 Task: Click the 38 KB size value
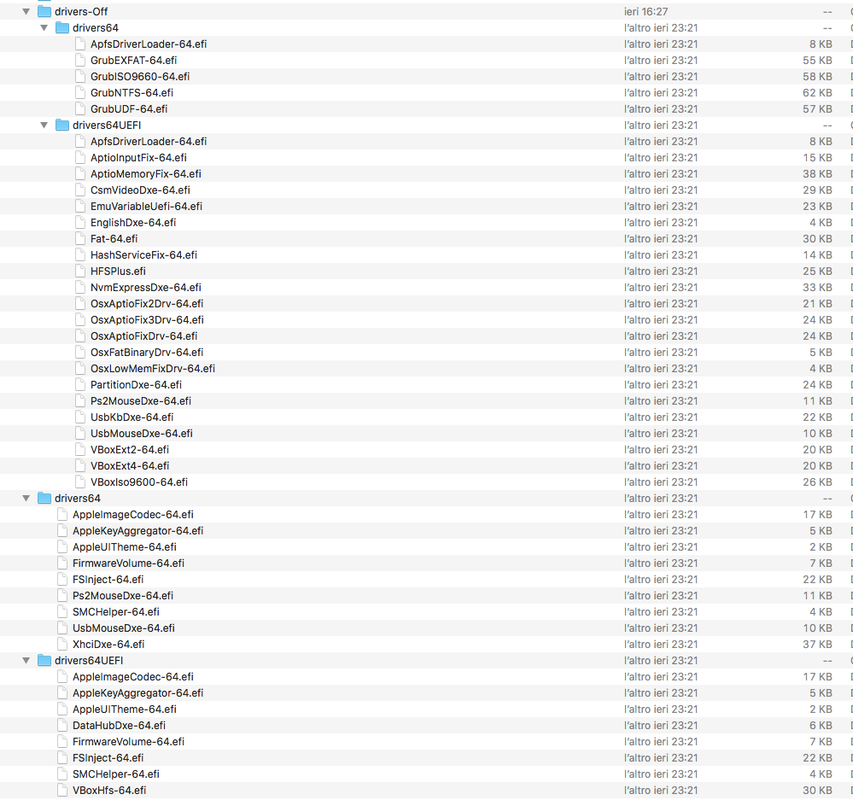[817, 174]
